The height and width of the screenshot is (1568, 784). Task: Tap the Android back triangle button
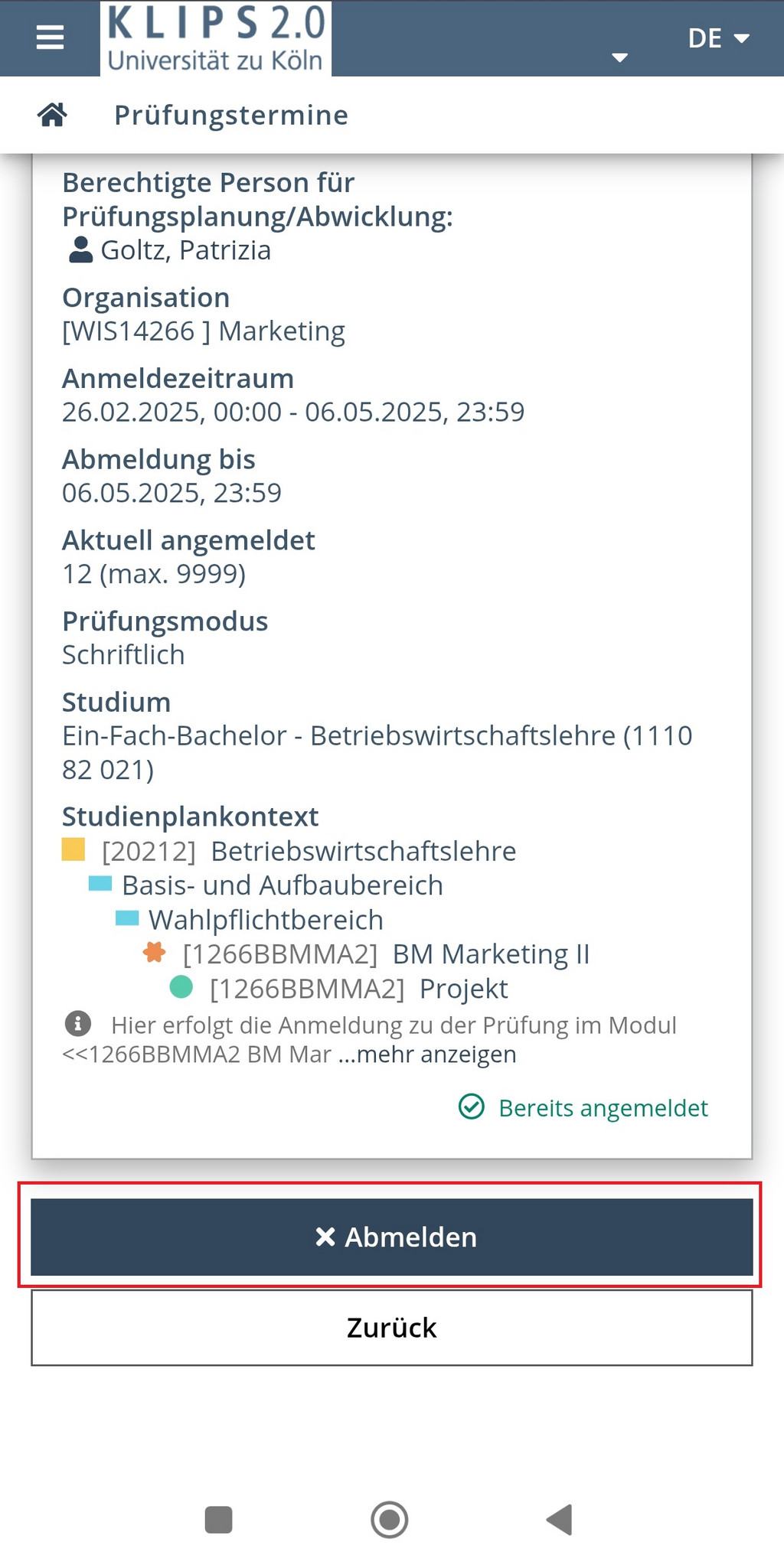point(560,1519)
